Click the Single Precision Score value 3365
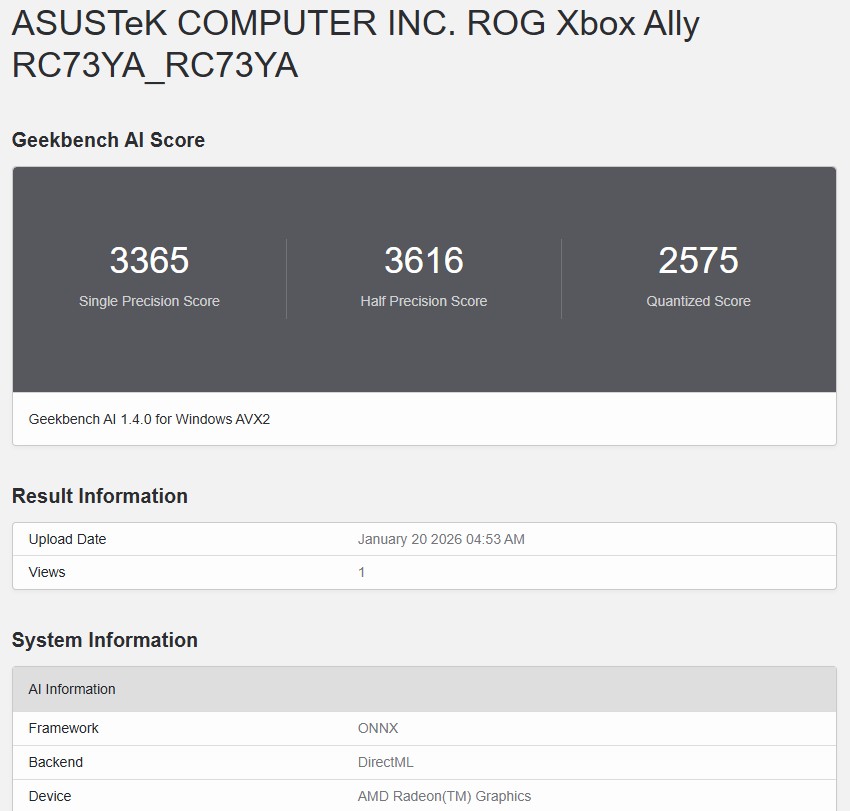This screenshot has height=811, width=850. pyautogui.click(x=149, y=261)
